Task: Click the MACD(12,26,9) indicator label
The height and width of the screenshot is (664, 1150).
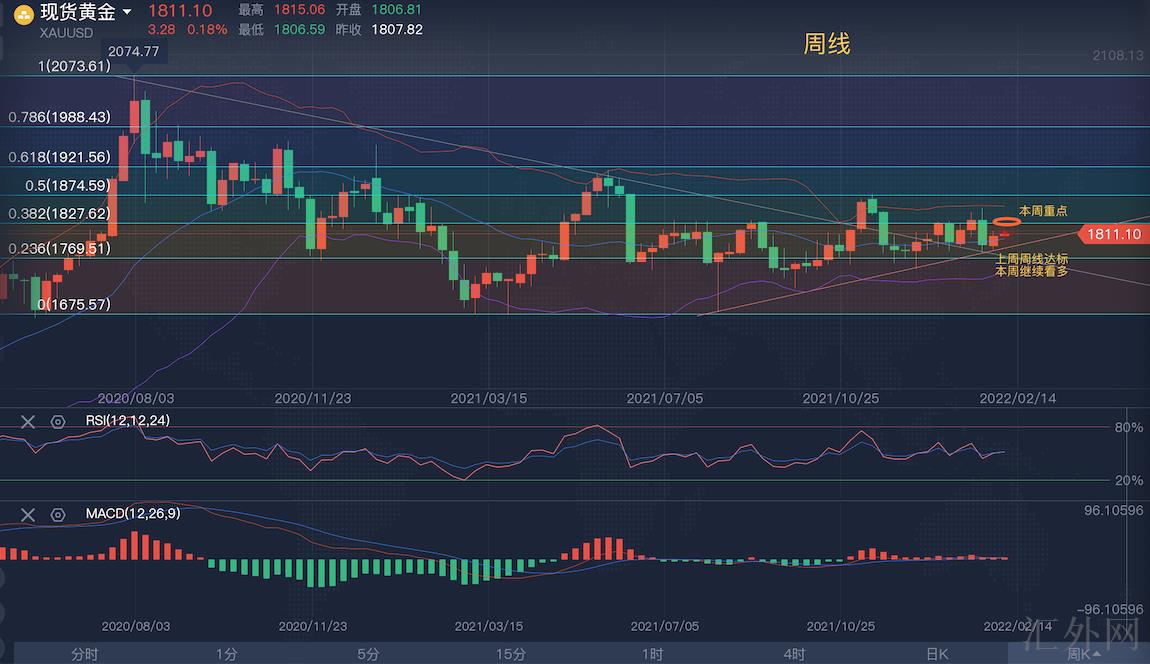Action: (x=133, y=513)
